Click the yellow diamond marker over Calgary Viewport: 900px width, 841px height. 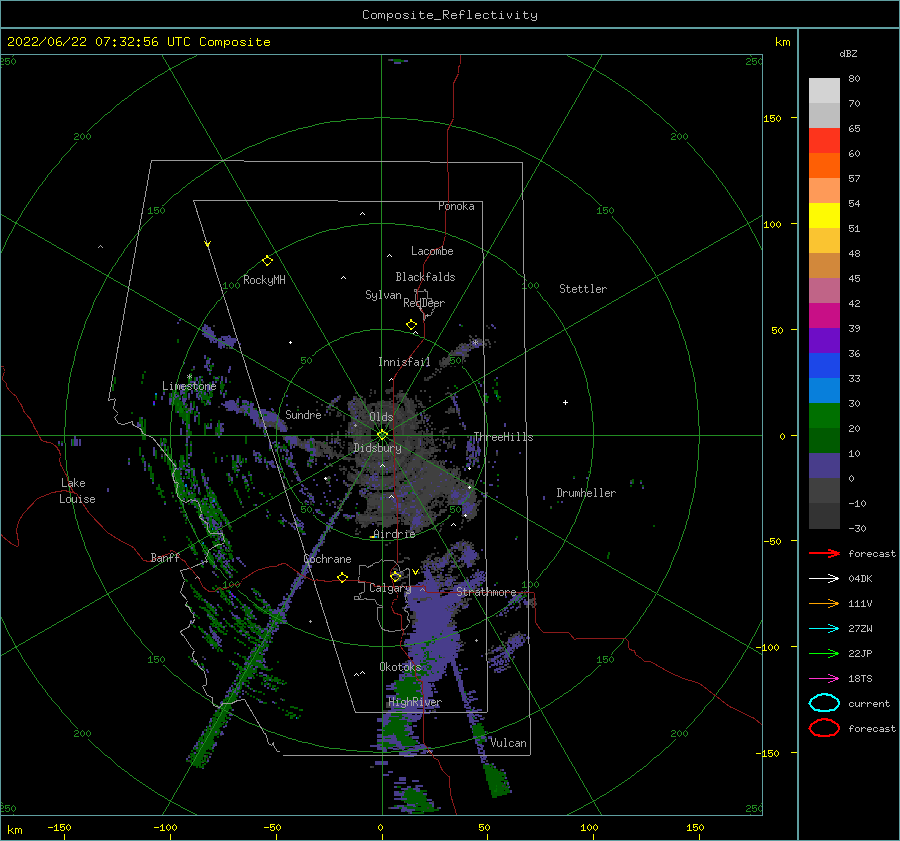(x=395, y=576)
